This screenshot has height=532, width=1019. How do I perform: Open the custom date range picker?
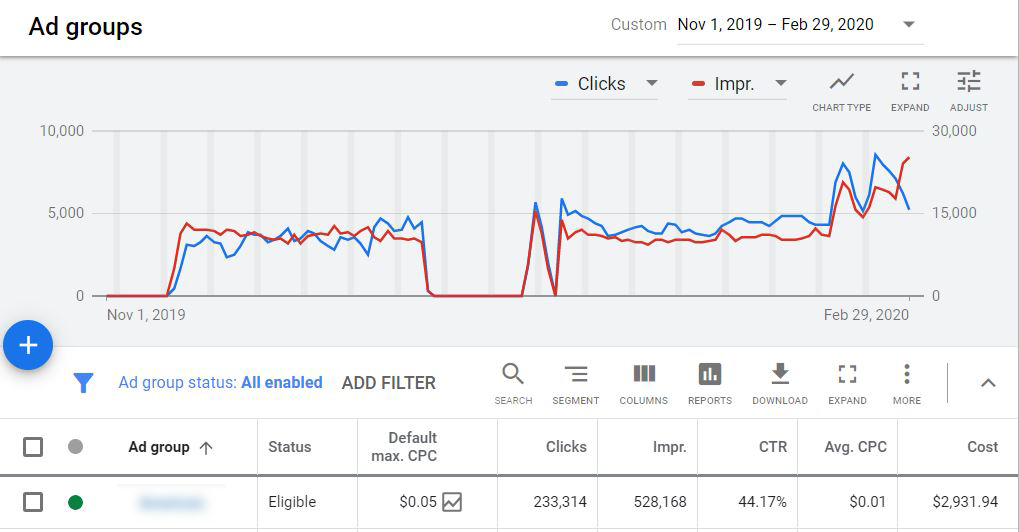pos(796,25)
